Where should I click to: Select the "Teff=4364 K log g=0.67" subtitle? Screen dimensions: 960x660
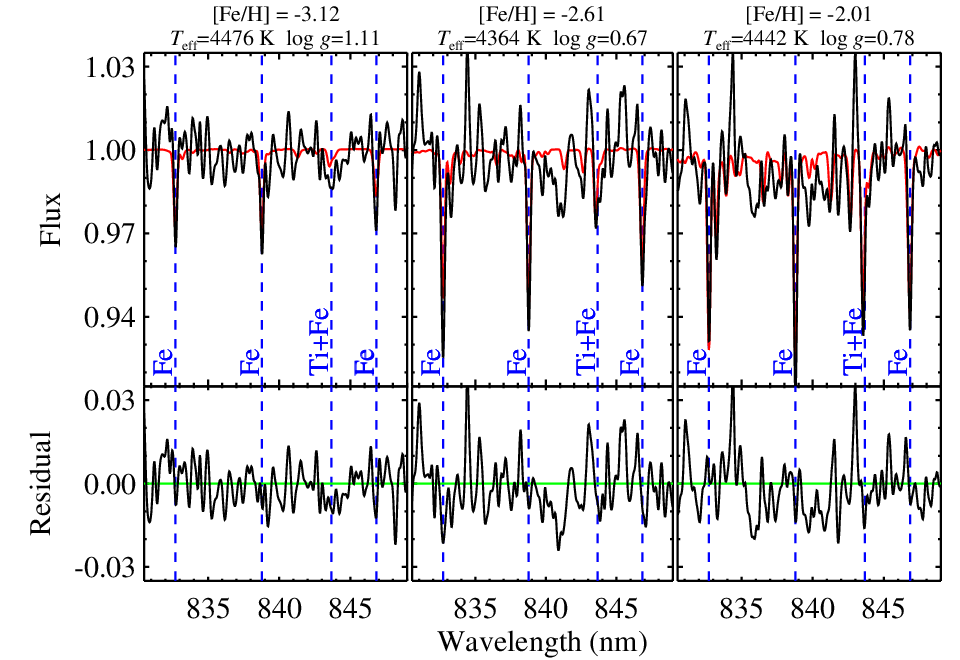coord(542,39)
